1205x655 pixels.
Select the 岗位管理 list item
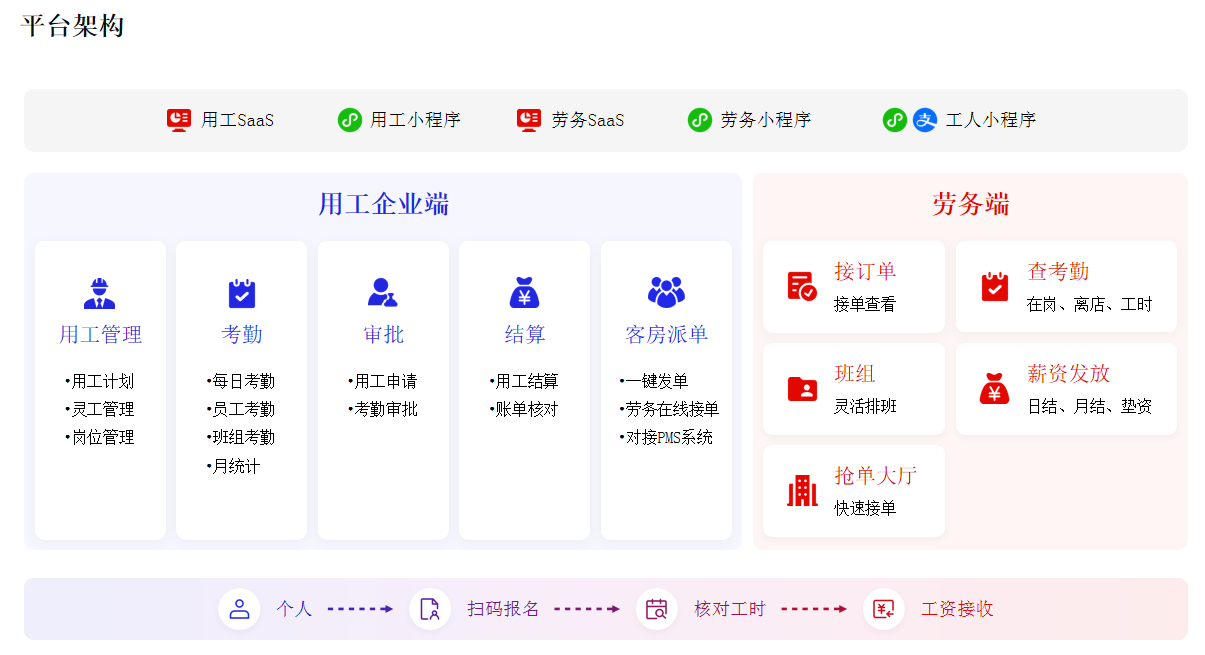click(99, 437)
